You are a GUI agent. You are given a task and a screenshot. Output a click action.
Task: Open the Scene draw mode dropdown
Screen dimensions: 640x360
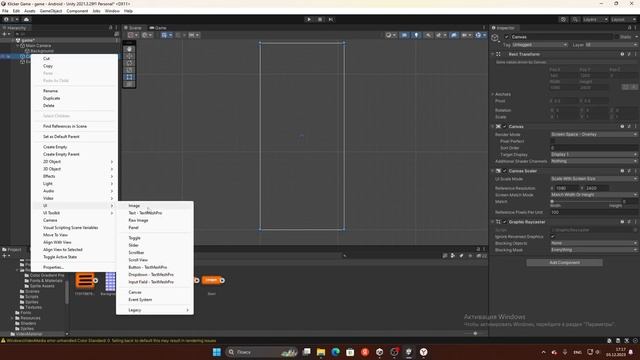coord(391,35)
